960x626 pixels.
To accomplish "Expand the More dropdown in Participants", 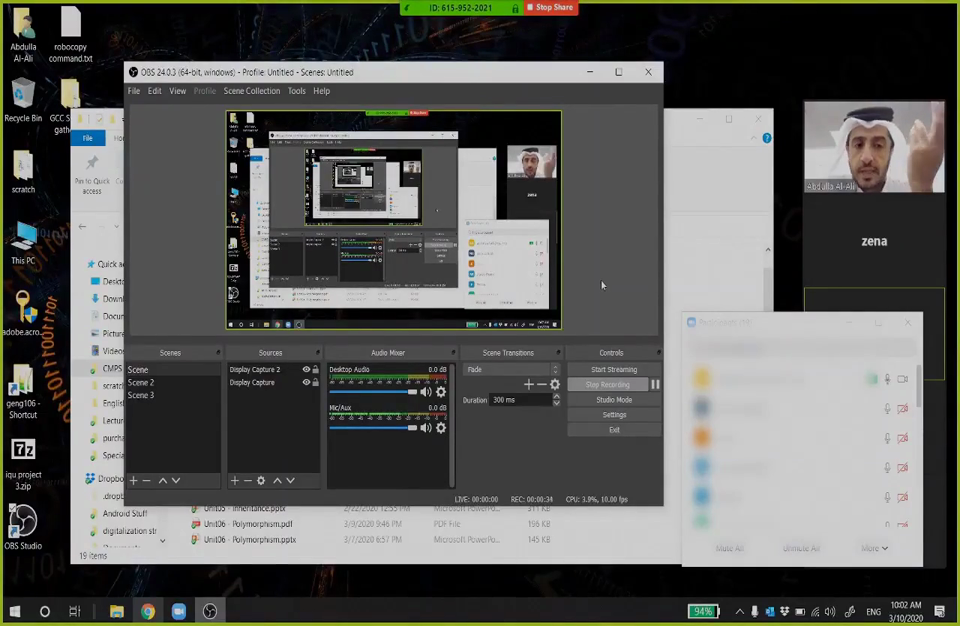I will 874,548.
